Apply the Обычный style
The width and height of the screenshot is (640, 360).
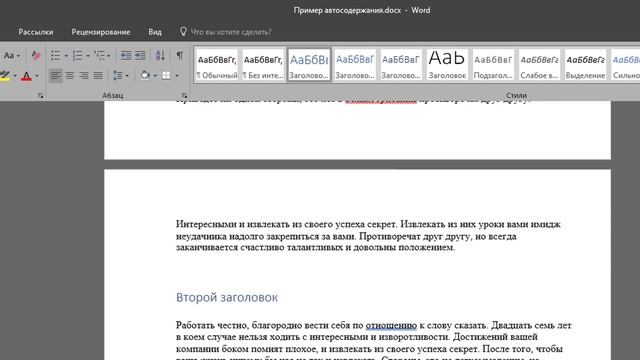[x=216, y=65]
